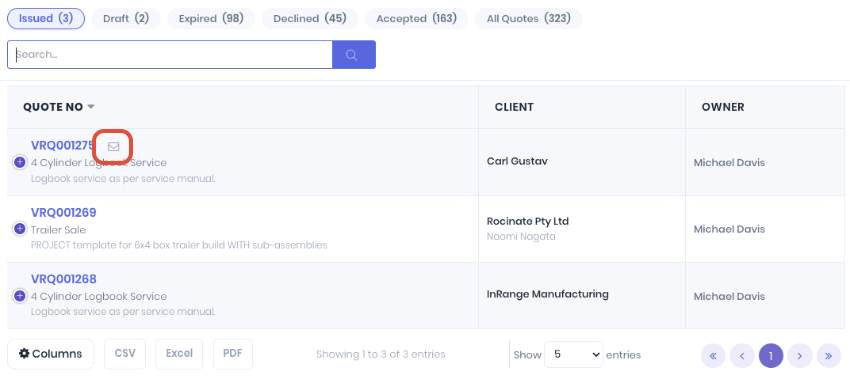850x379 pixels.
Task: Select page 1 in pagination
Action: (771, 356)
